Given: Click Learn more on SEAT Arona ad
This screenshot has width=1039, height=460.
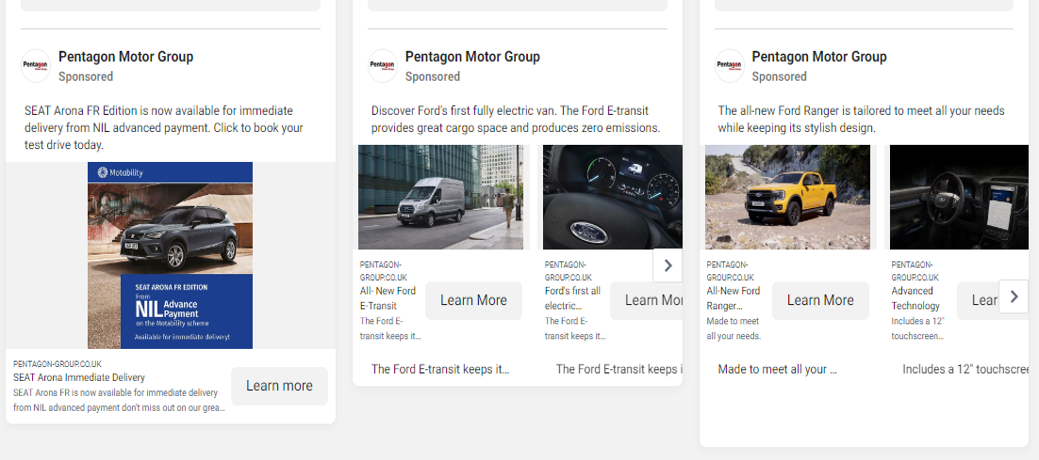Looking at the screenshot, I should (279, 386).
